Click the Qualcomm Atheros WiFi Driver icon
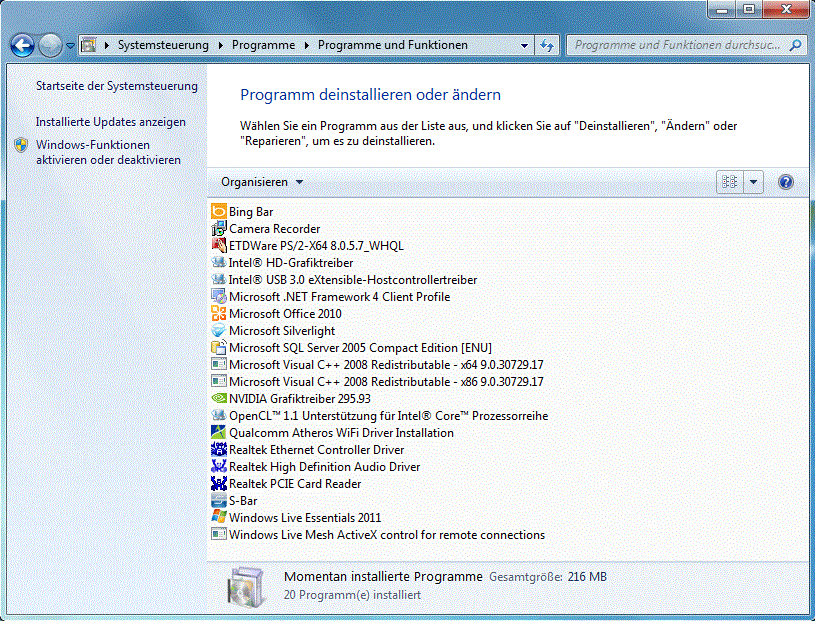Image resolution: width=815 pixels, height=621 pixels. coord(219,432)
